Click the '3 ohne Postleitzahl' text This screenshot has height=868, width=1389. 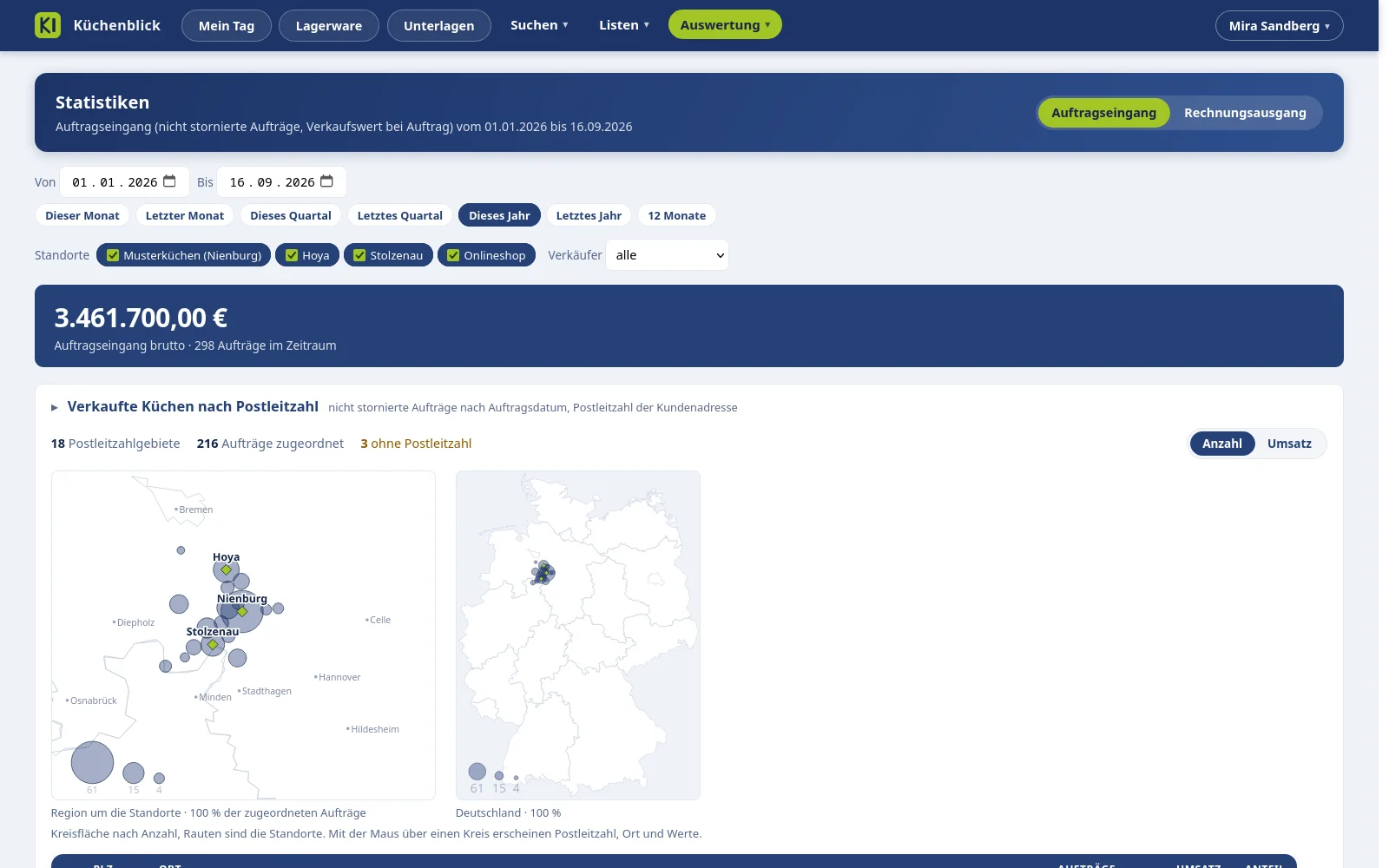(416, 444)
